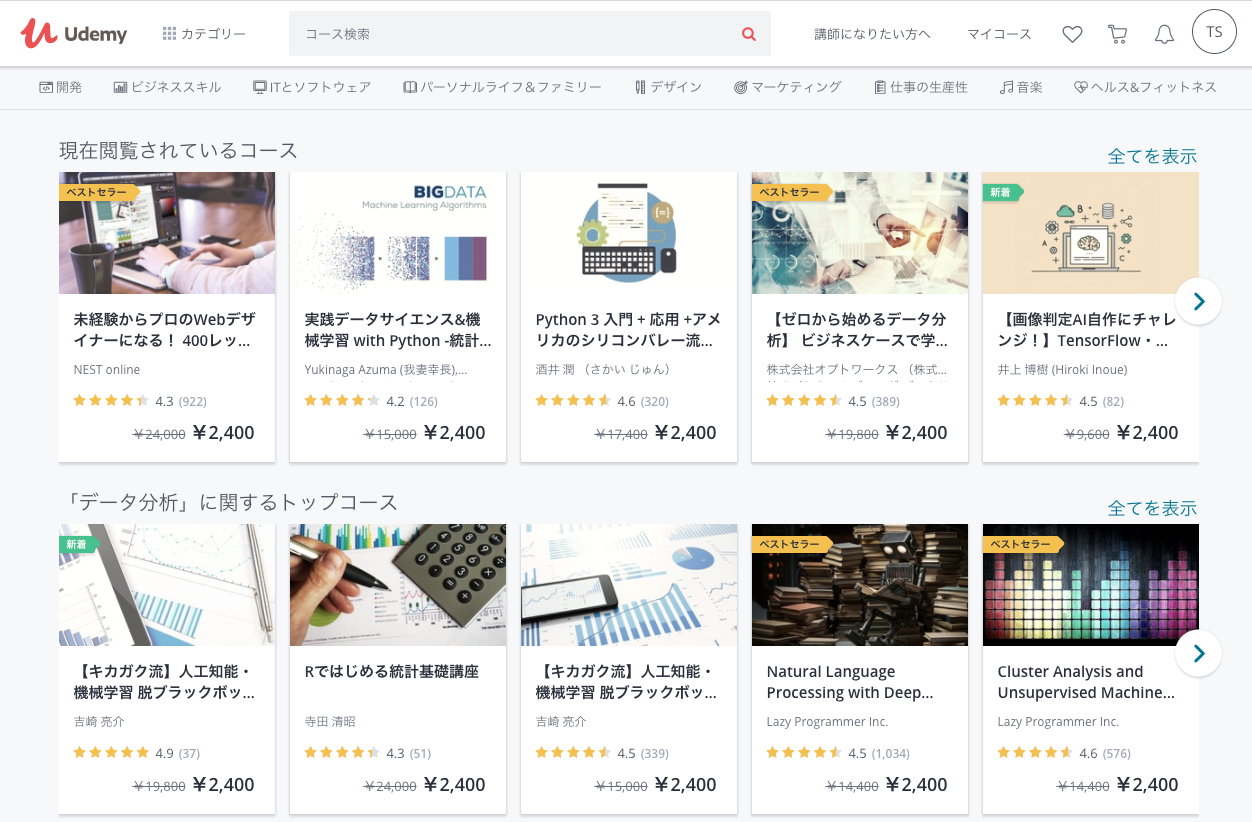Click the Udemy logo
1252x822 pixels.
click(x=74, y=34)
